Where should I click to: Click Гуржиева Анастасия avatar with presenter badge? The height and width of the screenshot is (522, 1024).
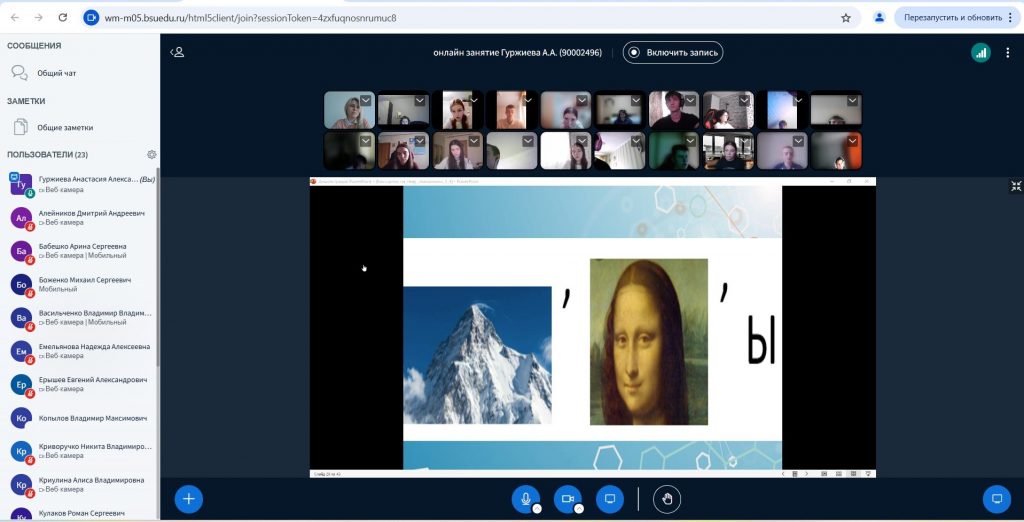tap(21, 184)
